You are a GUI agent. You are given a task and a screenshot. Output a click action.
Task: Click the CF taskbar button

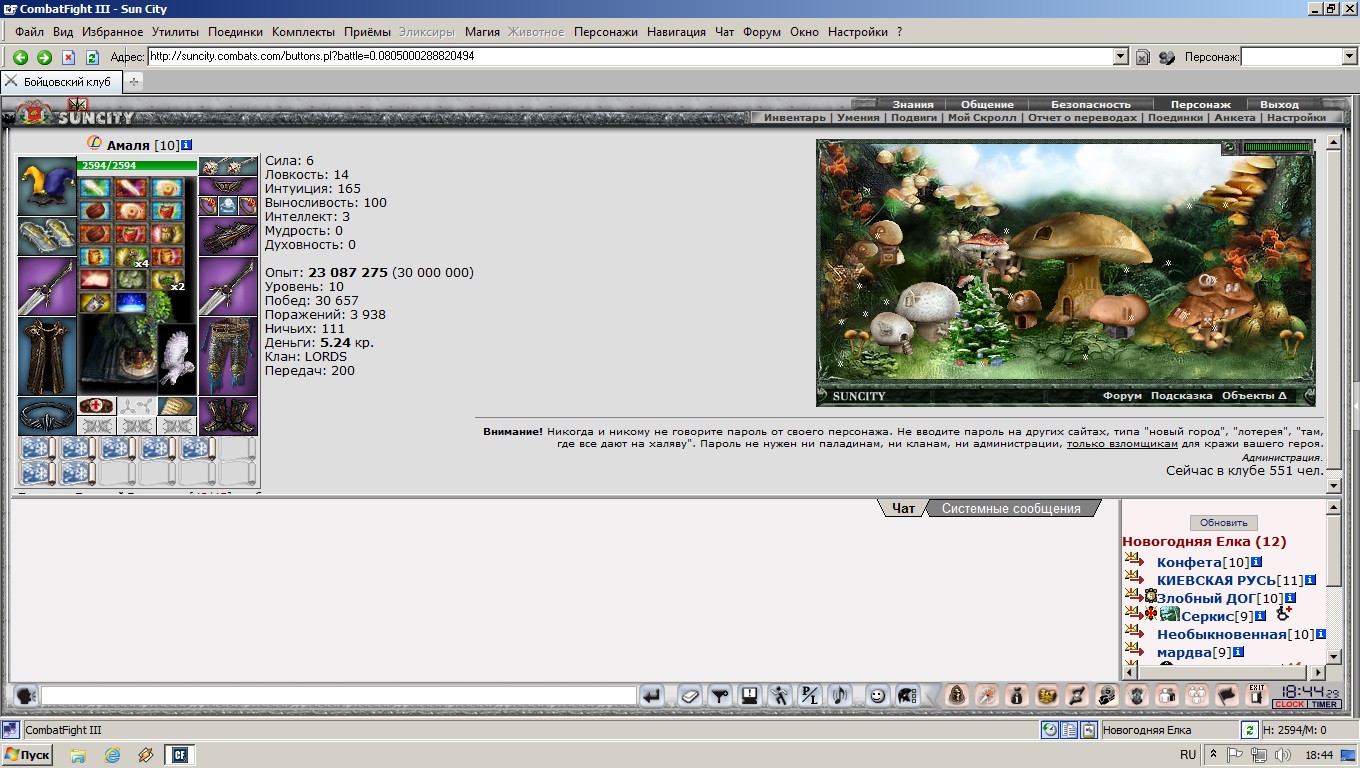pyautogui.click(x=181, y=755)
